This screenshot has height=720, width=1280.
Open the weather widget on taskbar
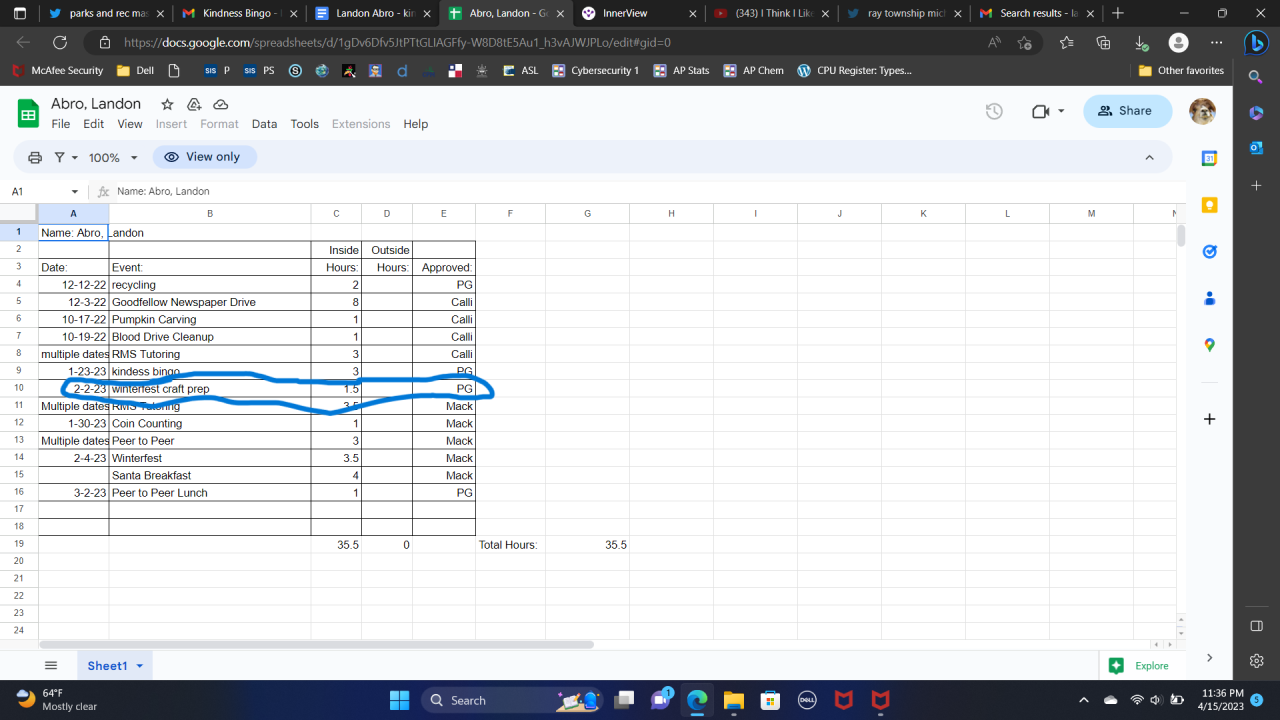click(57, 699)
